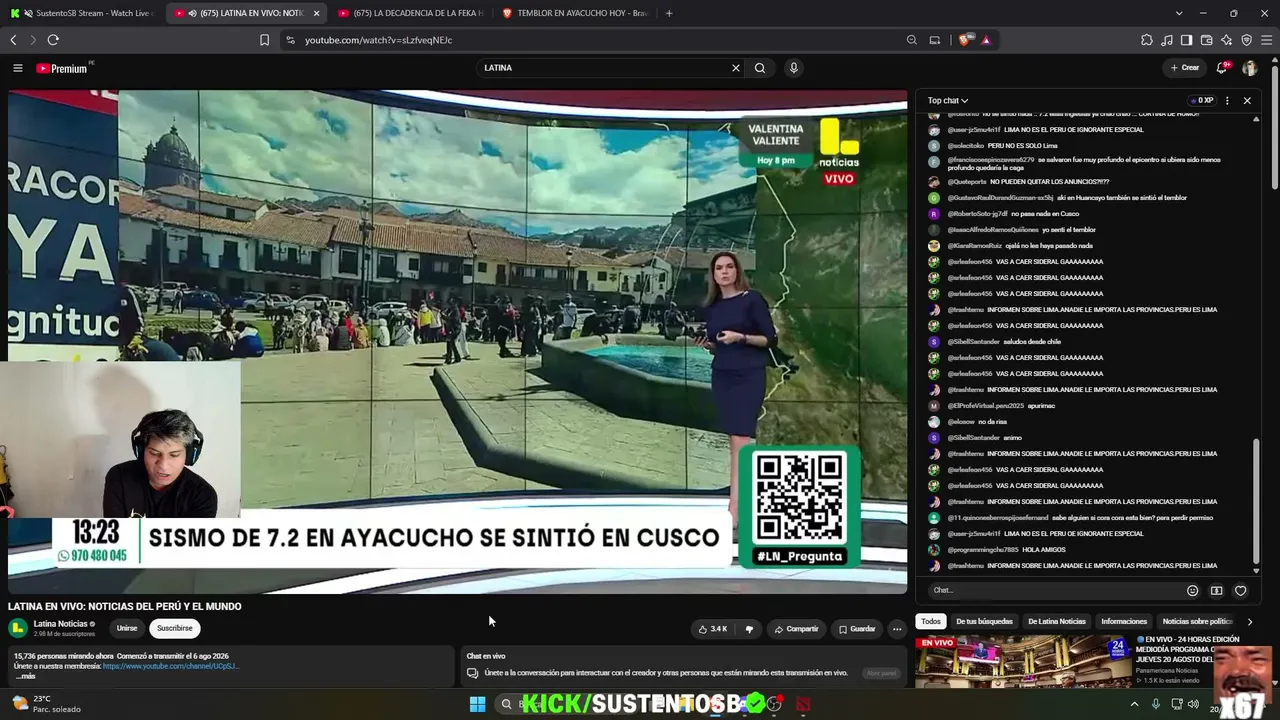Switch to LA DECADENCIA DE LA FEKA tab
Screen dimensions: 1280x720
(410, 13)
